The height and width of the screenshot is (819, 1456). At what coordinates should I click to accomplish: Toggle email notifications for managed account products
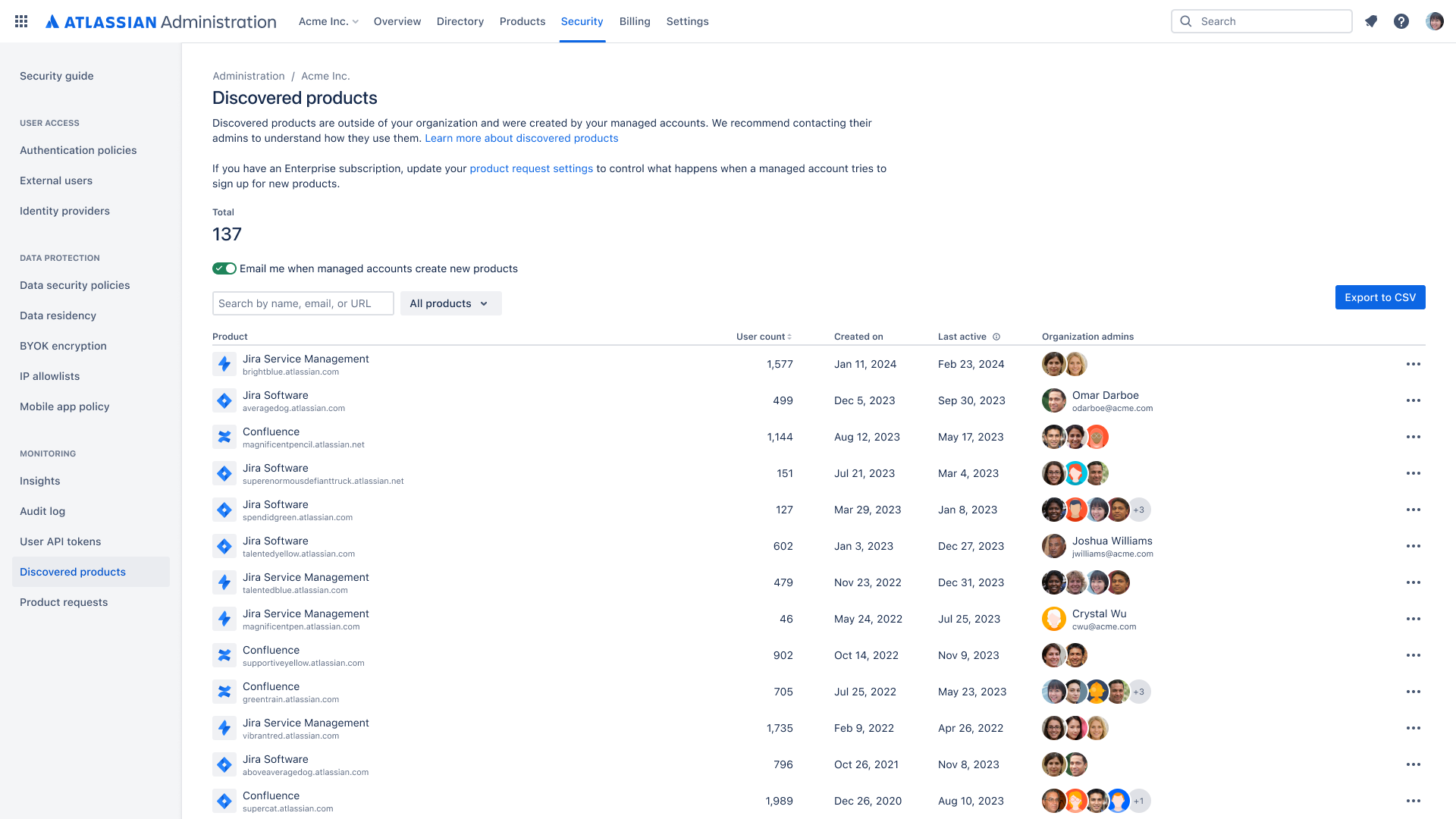tap(223, 268)
